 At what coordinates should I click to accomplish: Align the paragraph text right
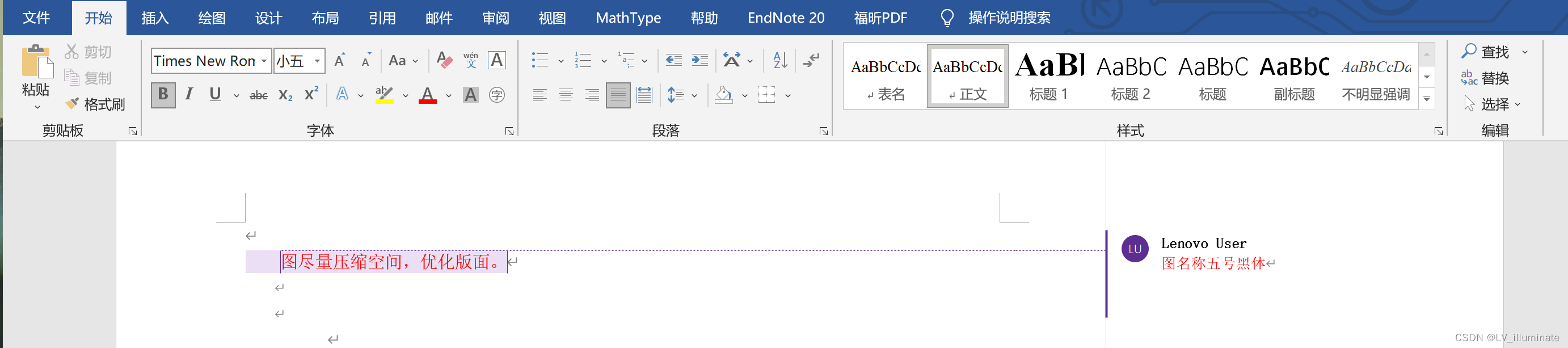592,95
